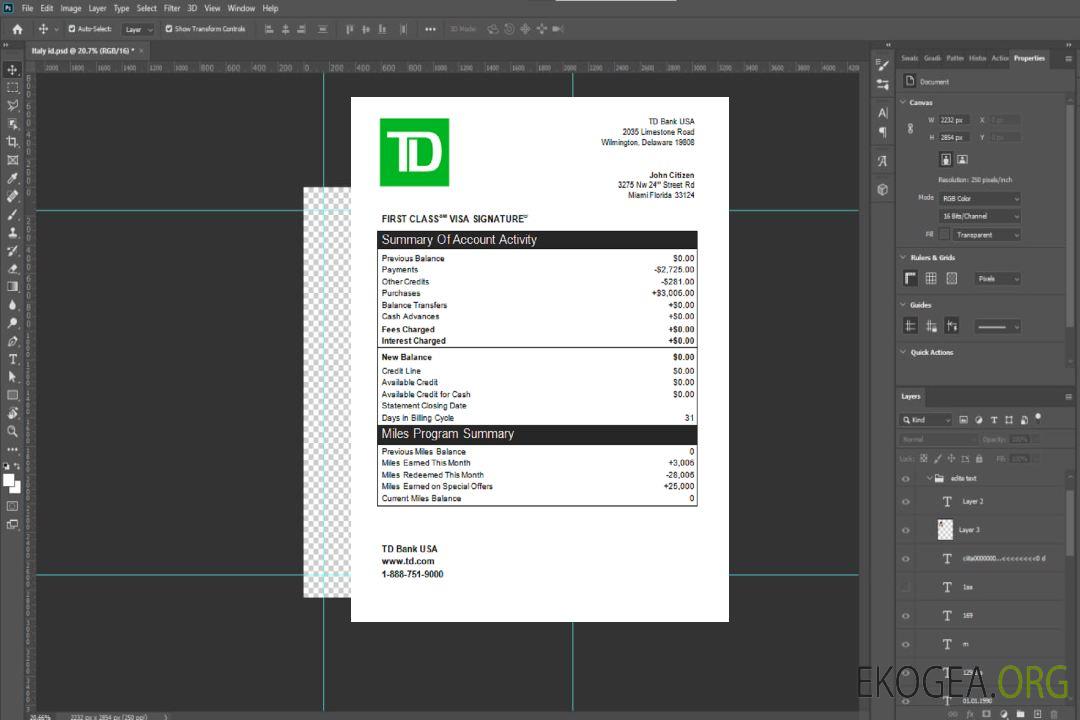Select the Crop tool
The image size is (1080, 720).
tap(12, 142)
